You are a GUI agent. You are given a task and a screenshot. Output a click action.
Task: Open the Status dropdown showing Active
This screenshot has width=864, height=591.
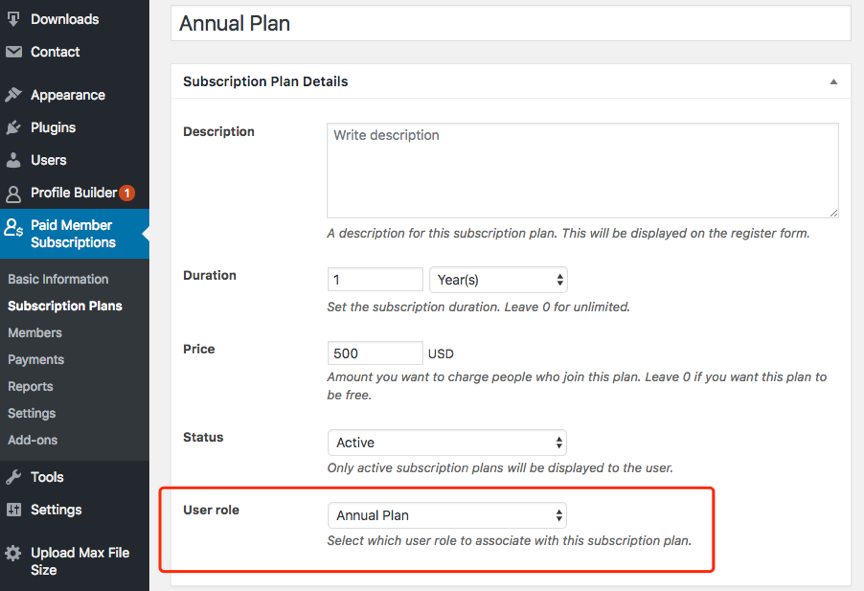point(446,442)
